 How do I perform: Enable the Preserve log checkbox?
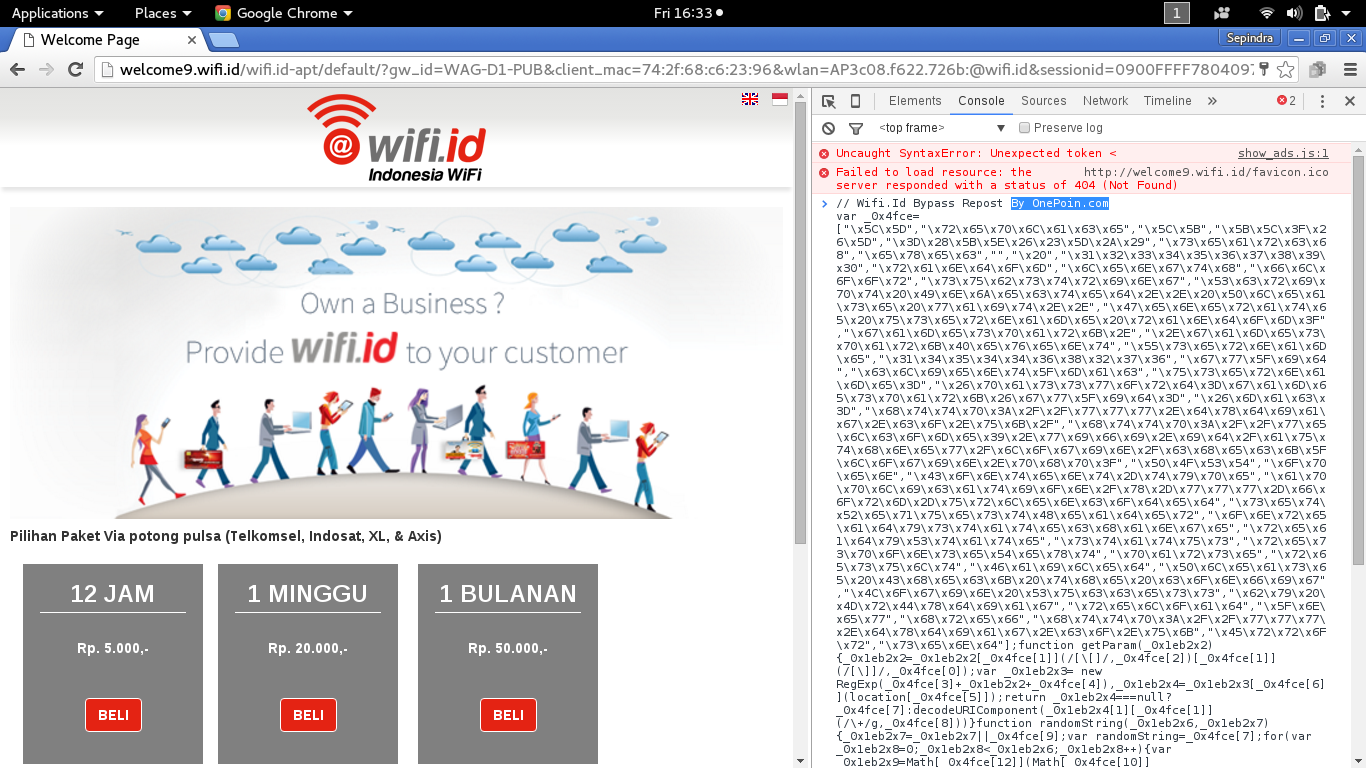[1024, 128]
